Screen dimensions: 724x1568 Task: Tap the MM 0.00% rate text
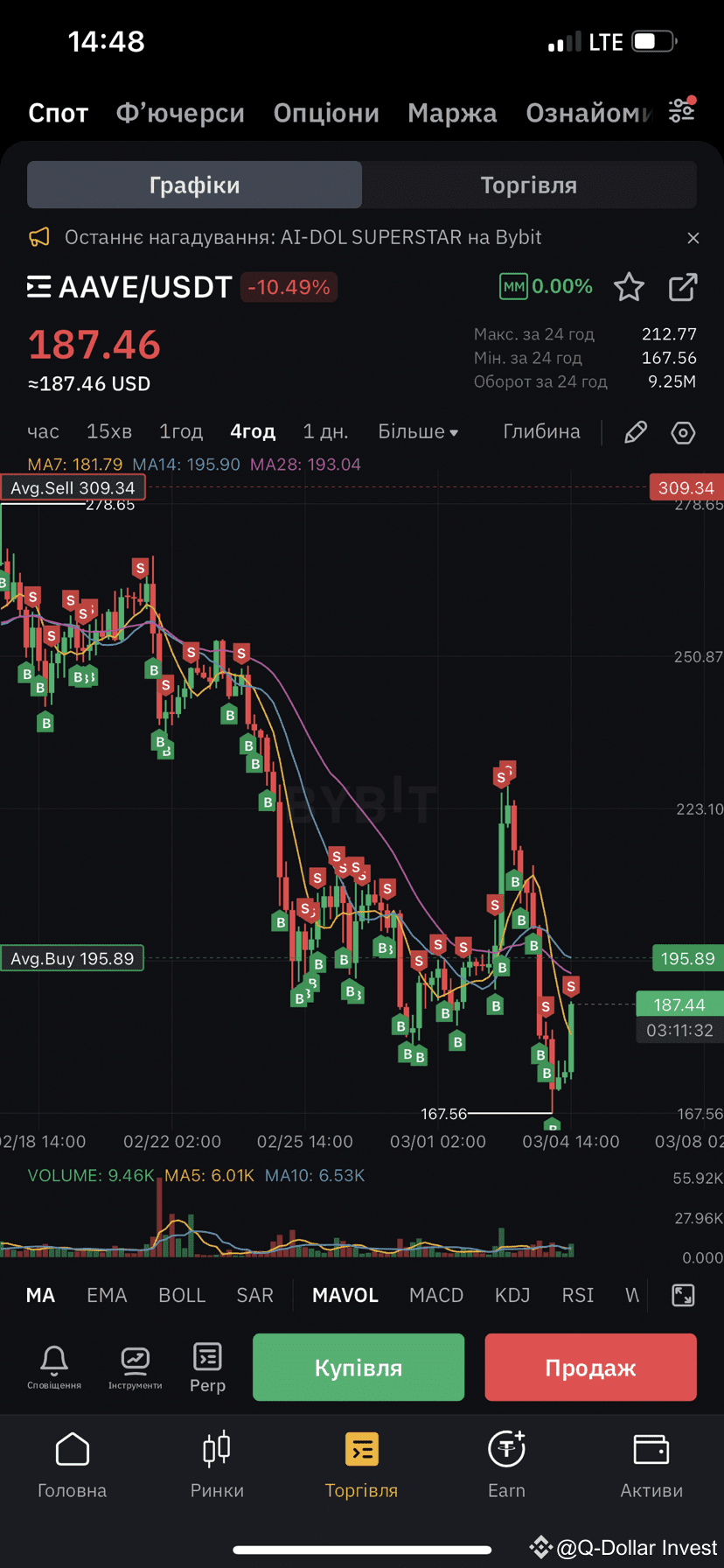point(562,286)
